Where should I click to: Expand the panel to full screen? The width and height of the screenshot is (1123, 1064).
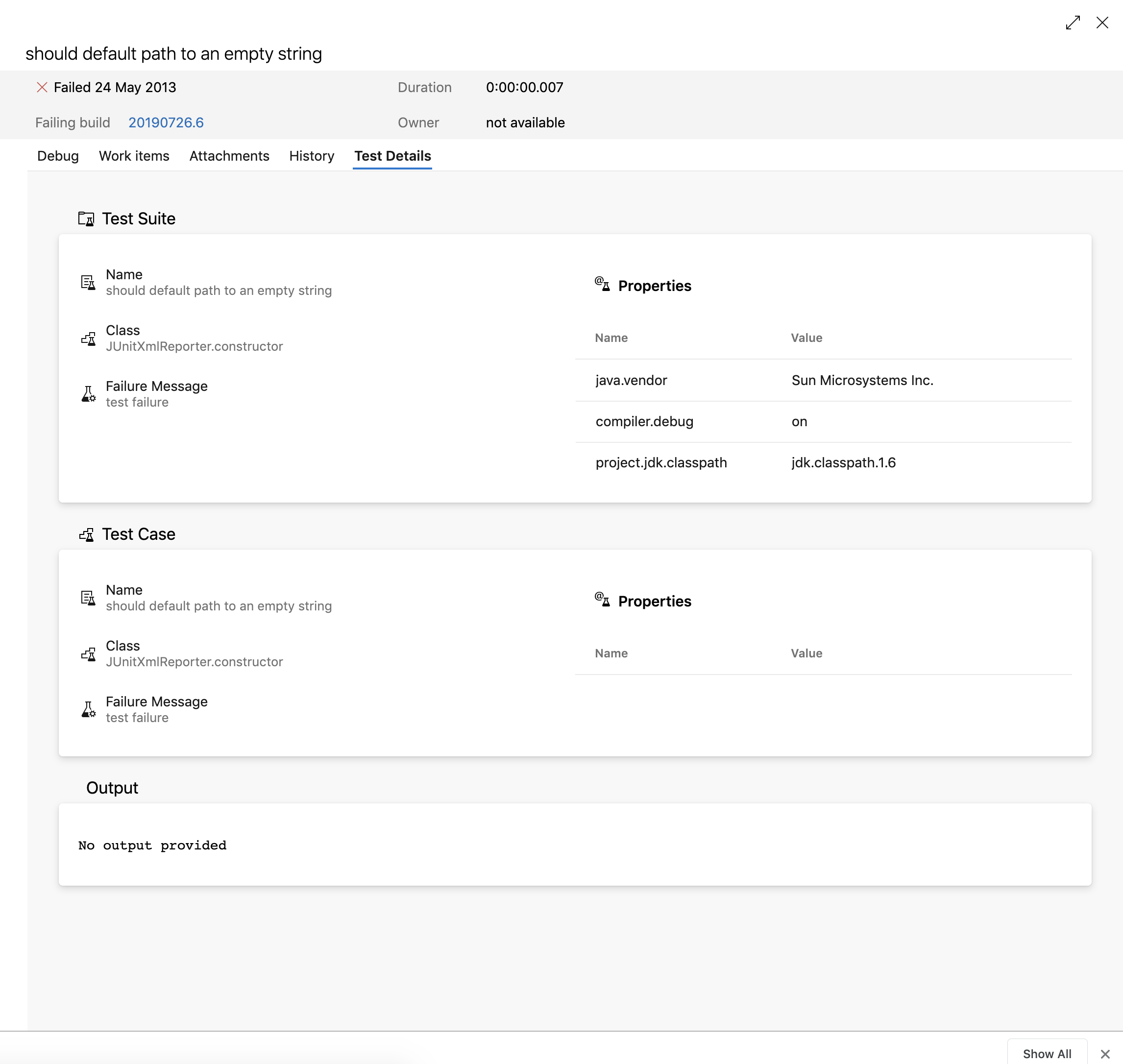[x=1072, y=23]
